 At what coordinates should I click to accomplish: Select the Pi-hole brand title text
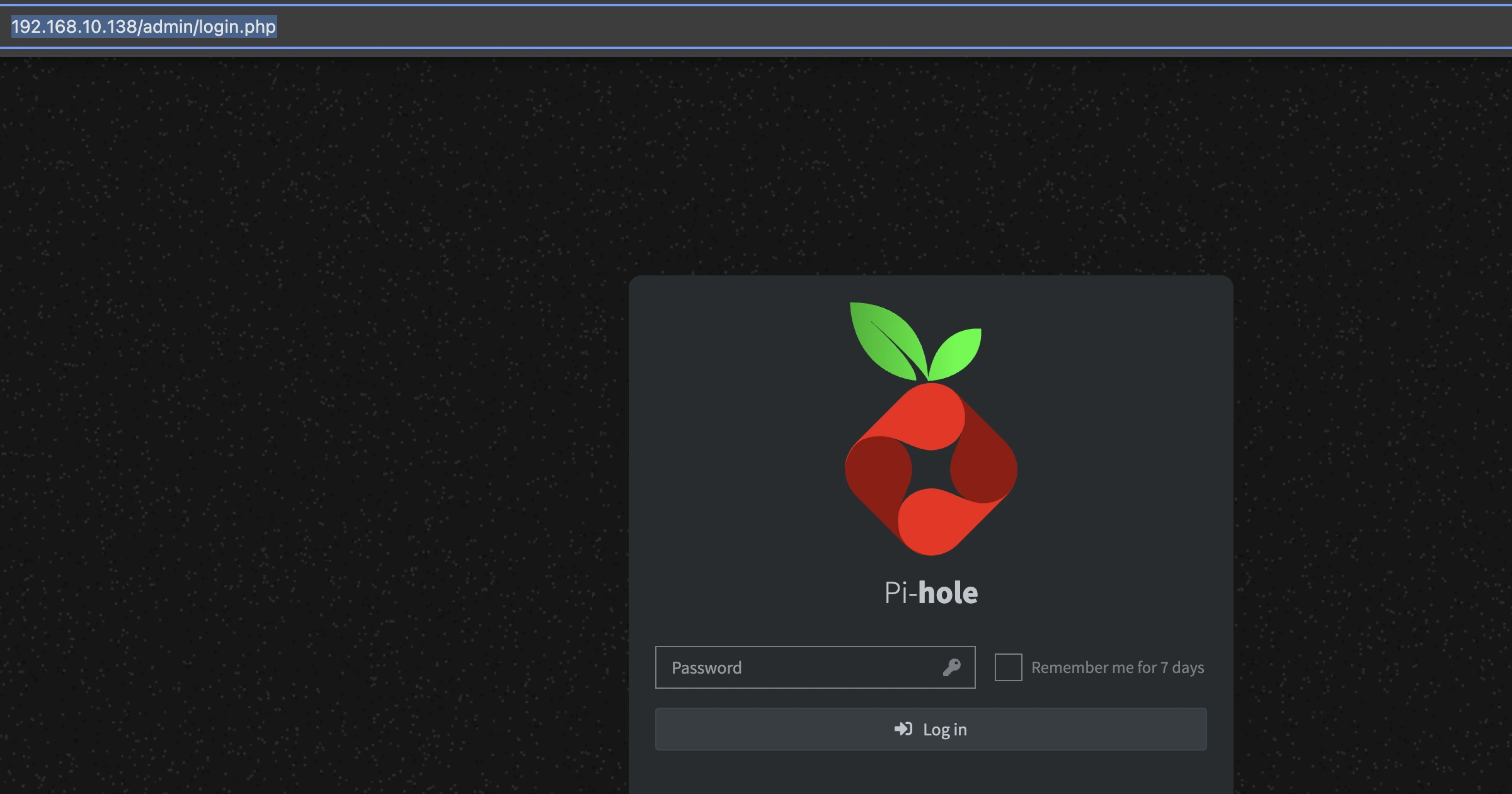931,592
